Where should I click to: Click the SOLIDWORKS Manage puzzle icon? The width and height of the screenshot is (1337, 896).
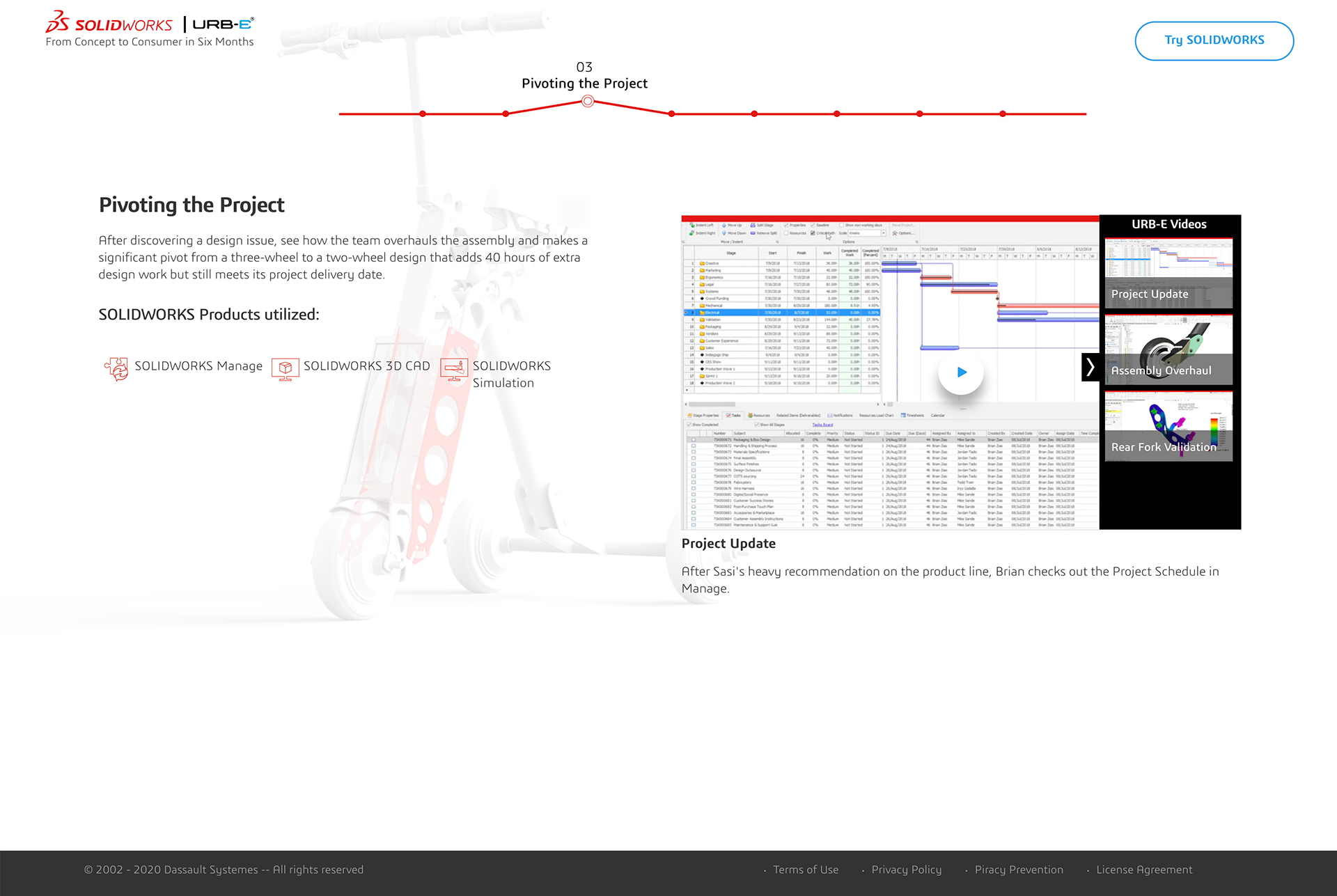point(117,369)
